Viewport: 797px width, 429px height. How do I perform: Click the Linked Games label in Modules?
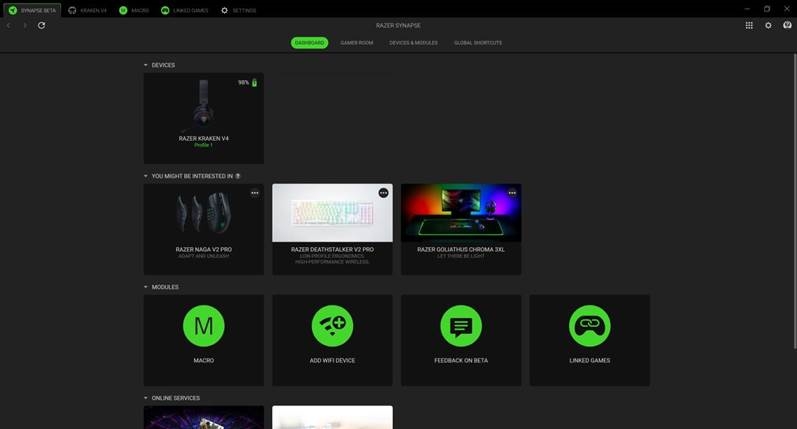[x=589, y=360]
